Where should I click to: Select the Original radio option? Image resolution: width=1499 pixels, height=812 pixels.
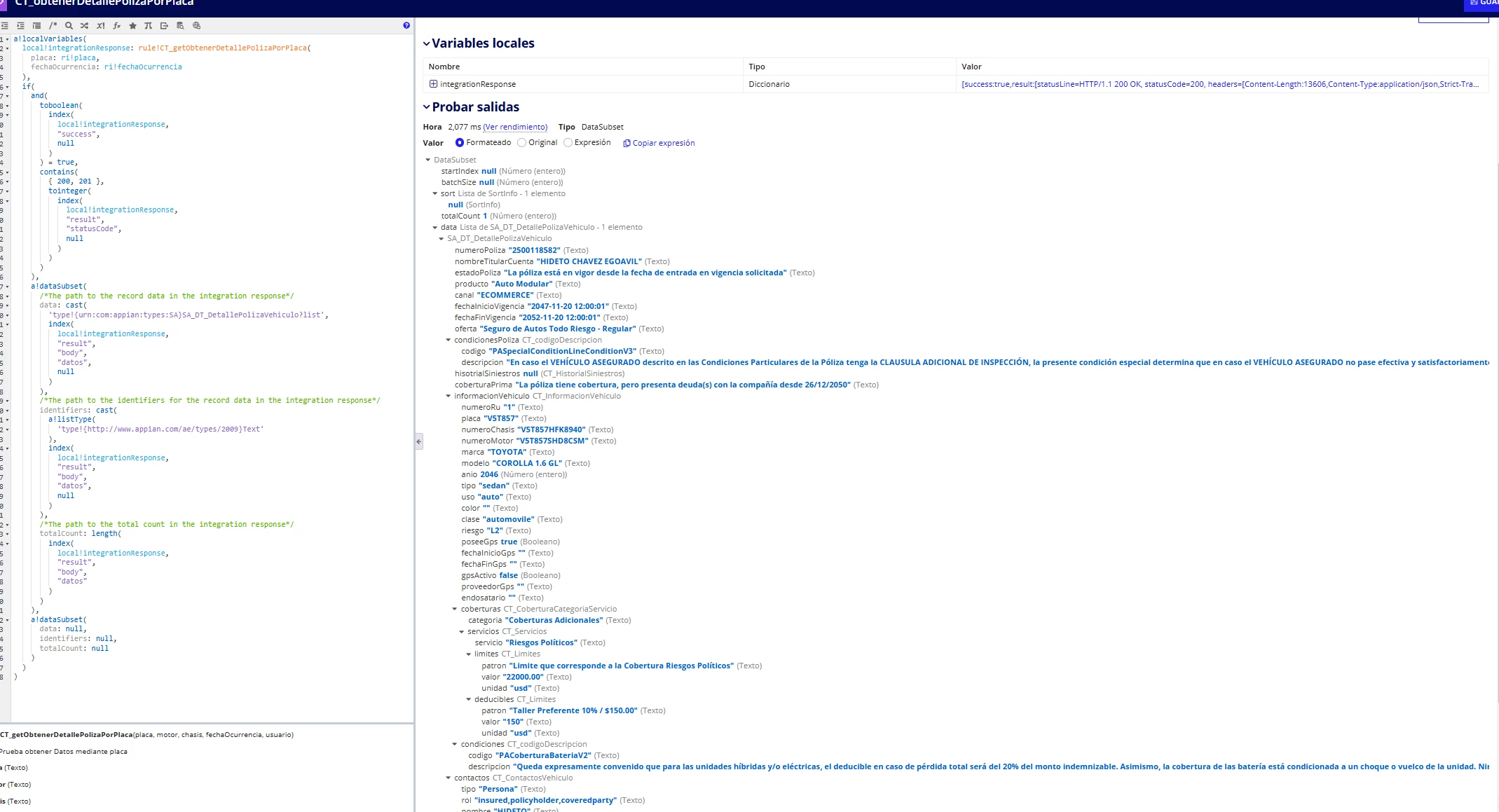521,142
